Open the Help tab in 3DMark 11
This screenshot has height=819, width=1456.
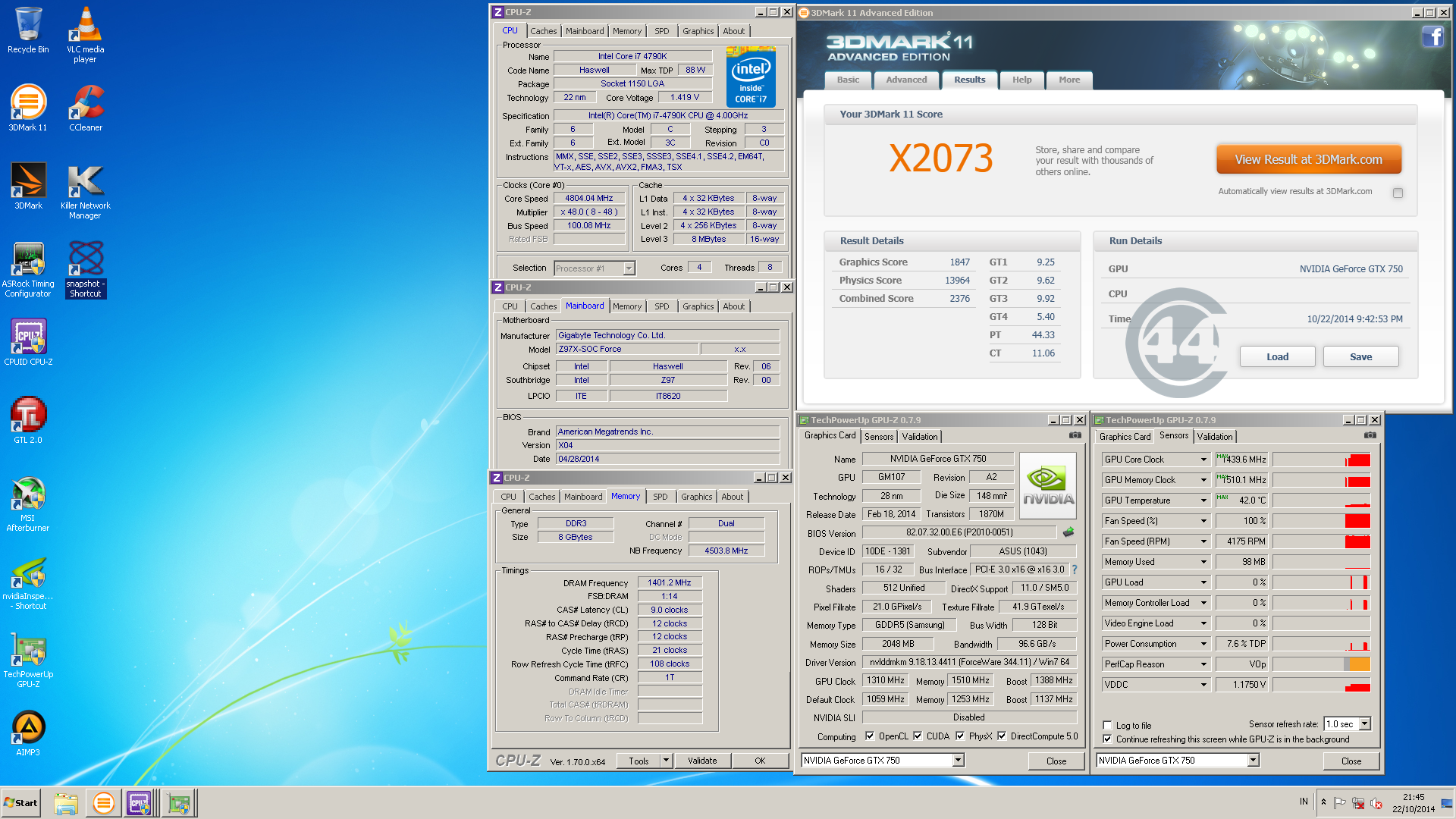pyautogui.click(x=1021, y=80)
